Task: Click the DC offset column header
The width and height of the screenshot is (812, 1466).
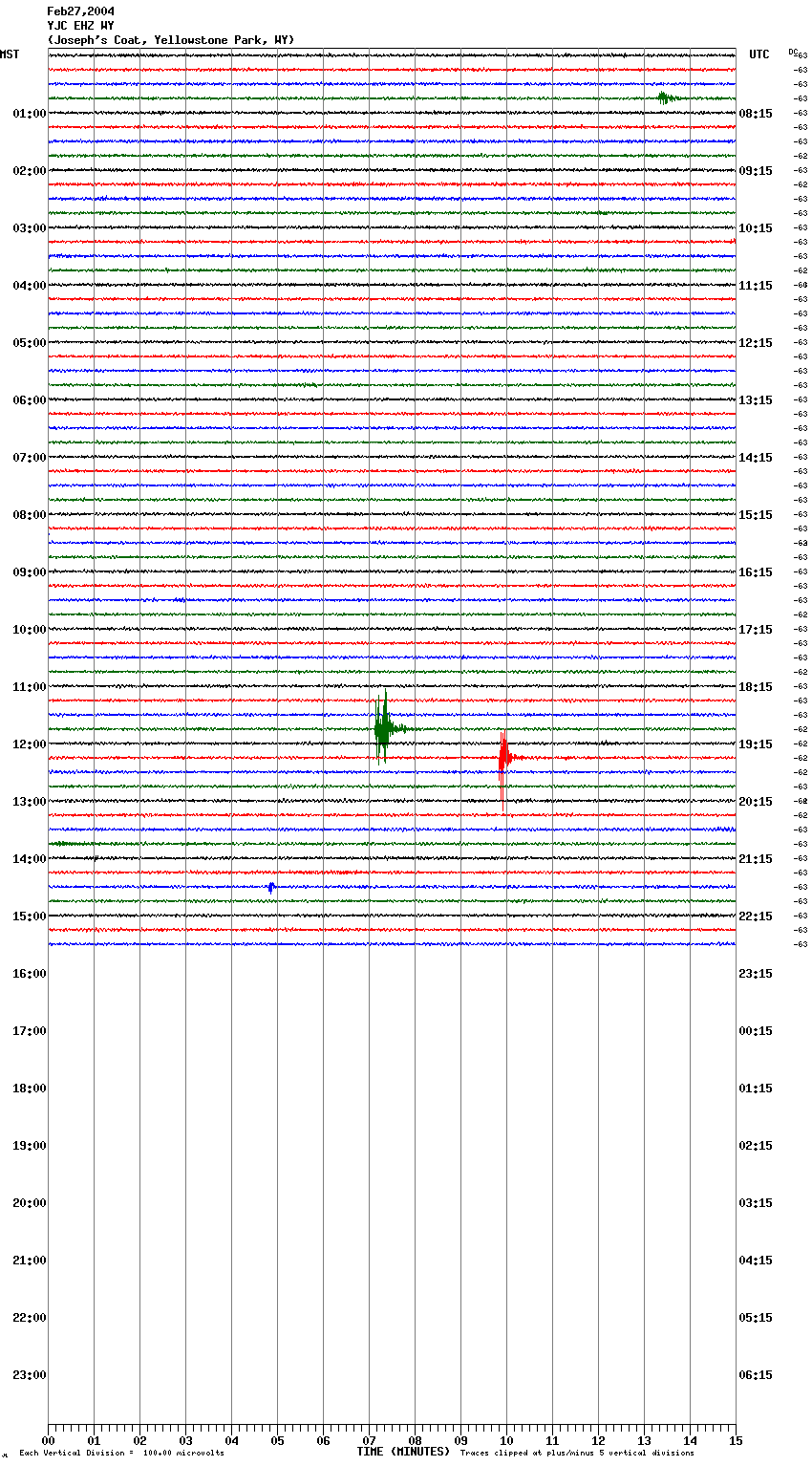Action: point(793,52)
